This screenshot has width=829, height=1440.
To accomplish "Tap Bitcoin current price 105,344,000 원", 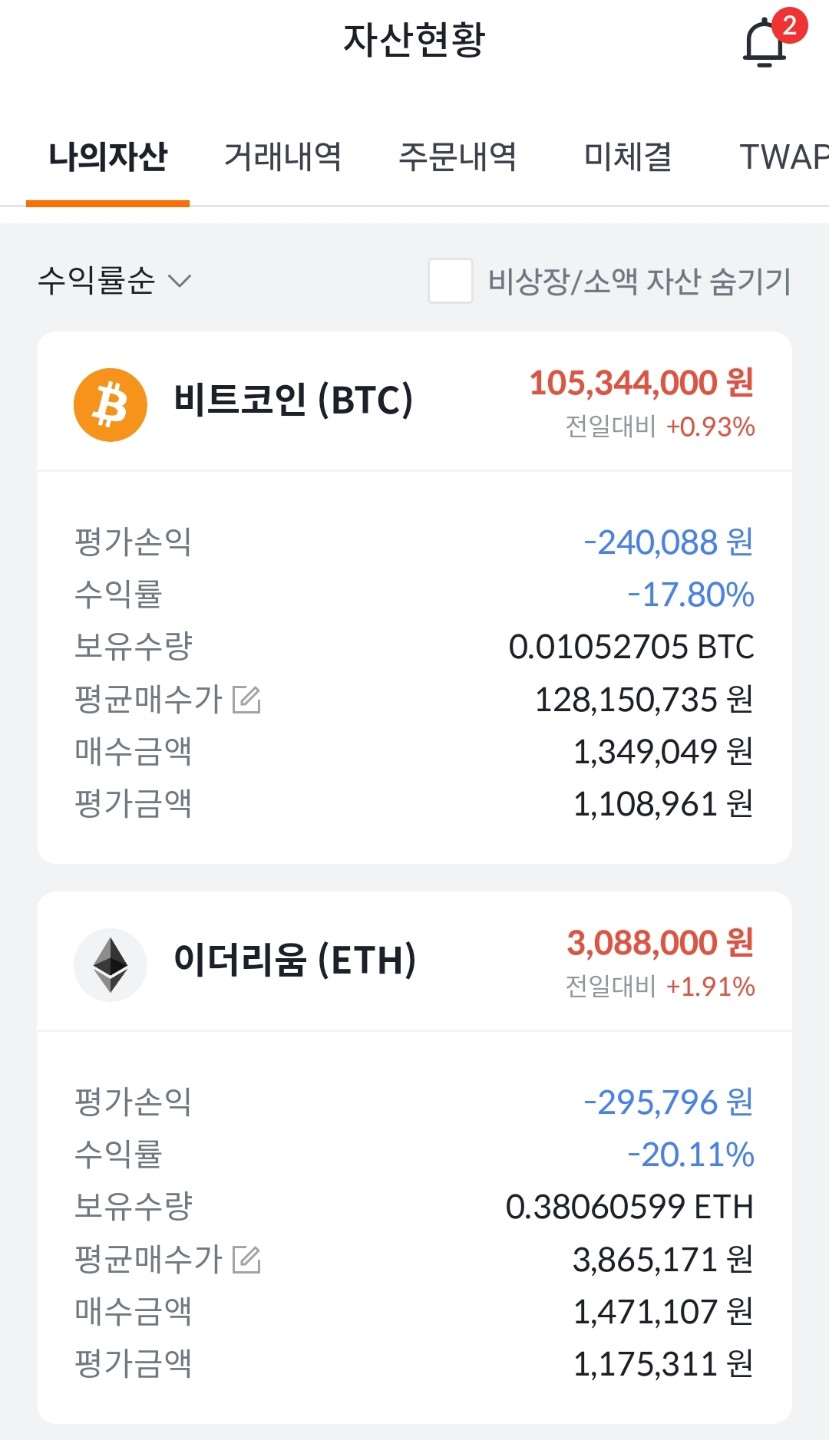I will (x=641, y=383).
